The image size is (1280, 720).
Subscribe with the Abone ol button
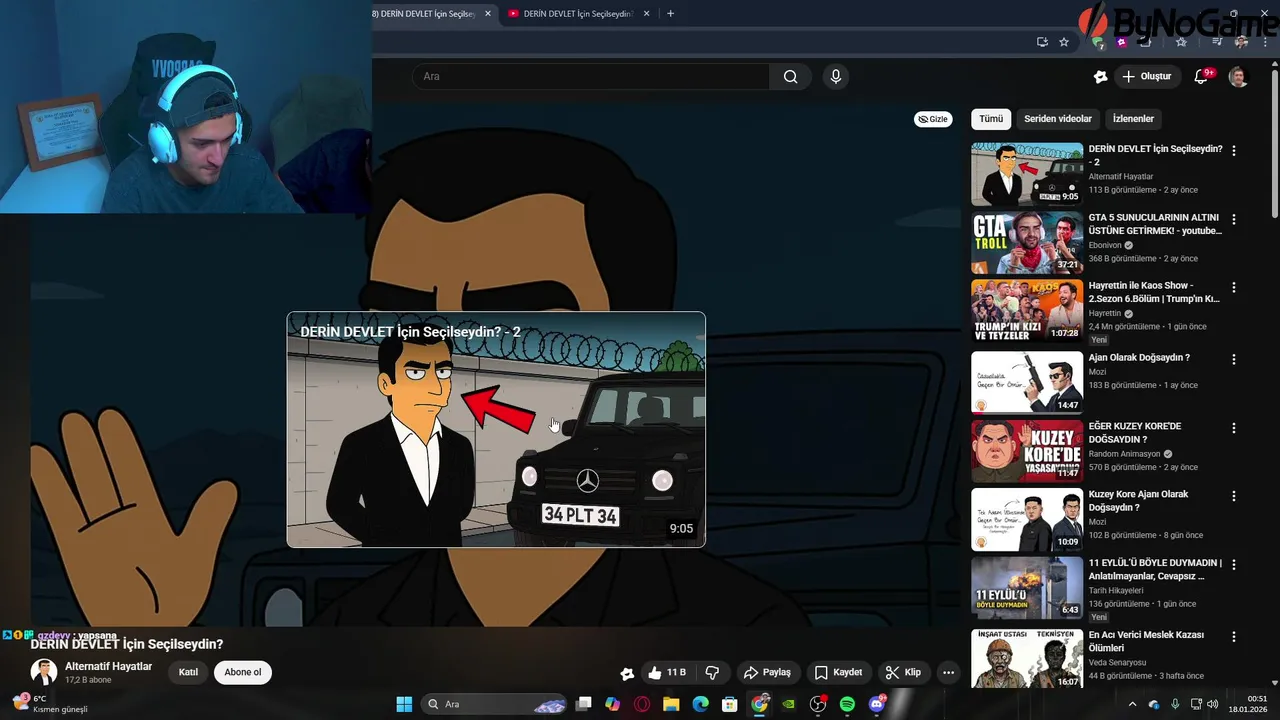coord(243,672)
